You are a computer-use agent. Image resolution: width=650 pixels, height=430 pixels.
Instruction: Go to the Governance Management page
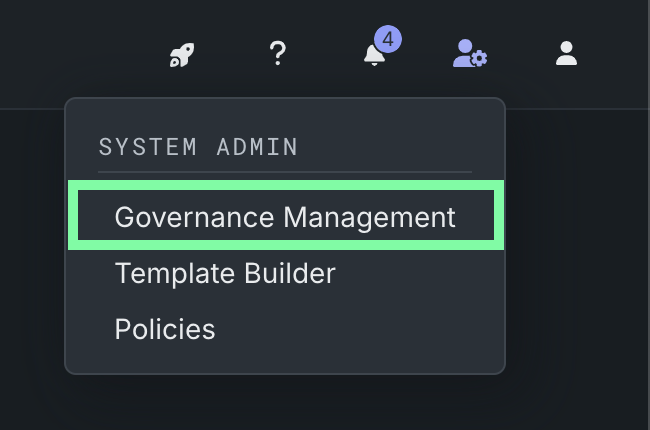point(285,217)
